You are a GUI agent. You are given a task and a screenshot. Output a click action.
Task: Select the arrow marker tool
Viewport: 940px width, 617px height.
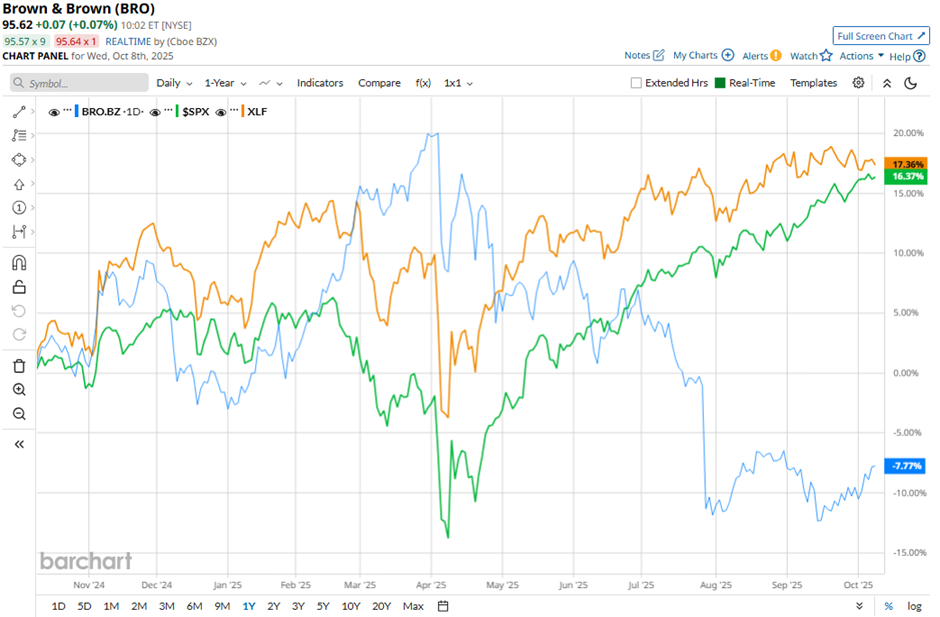click(19, 184)
